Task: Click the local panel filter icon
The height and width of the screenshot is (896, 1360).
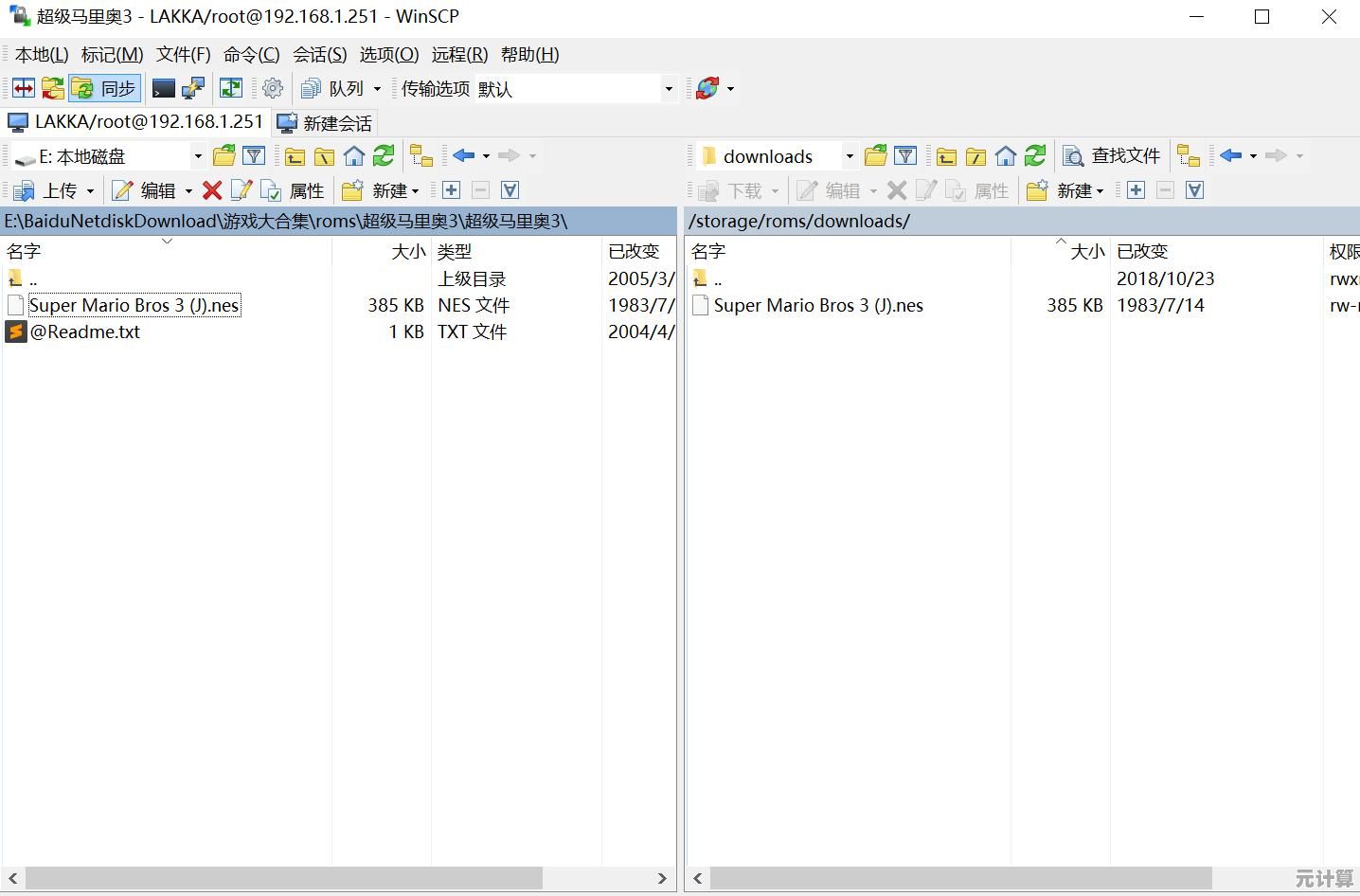Action: 254,155
